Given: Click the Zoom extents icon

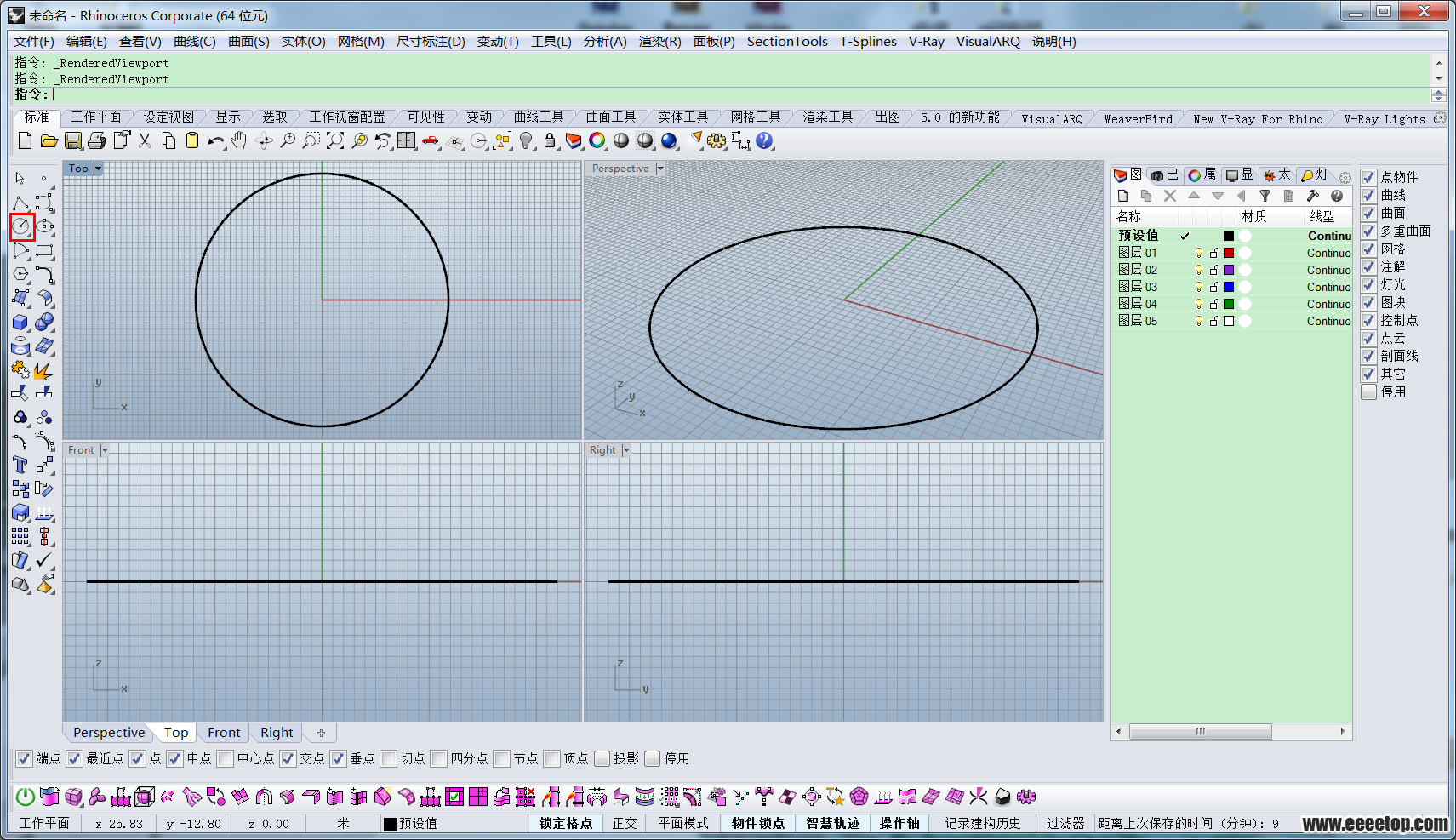Looking at the screenshot, I should click(x=335, y=140).
